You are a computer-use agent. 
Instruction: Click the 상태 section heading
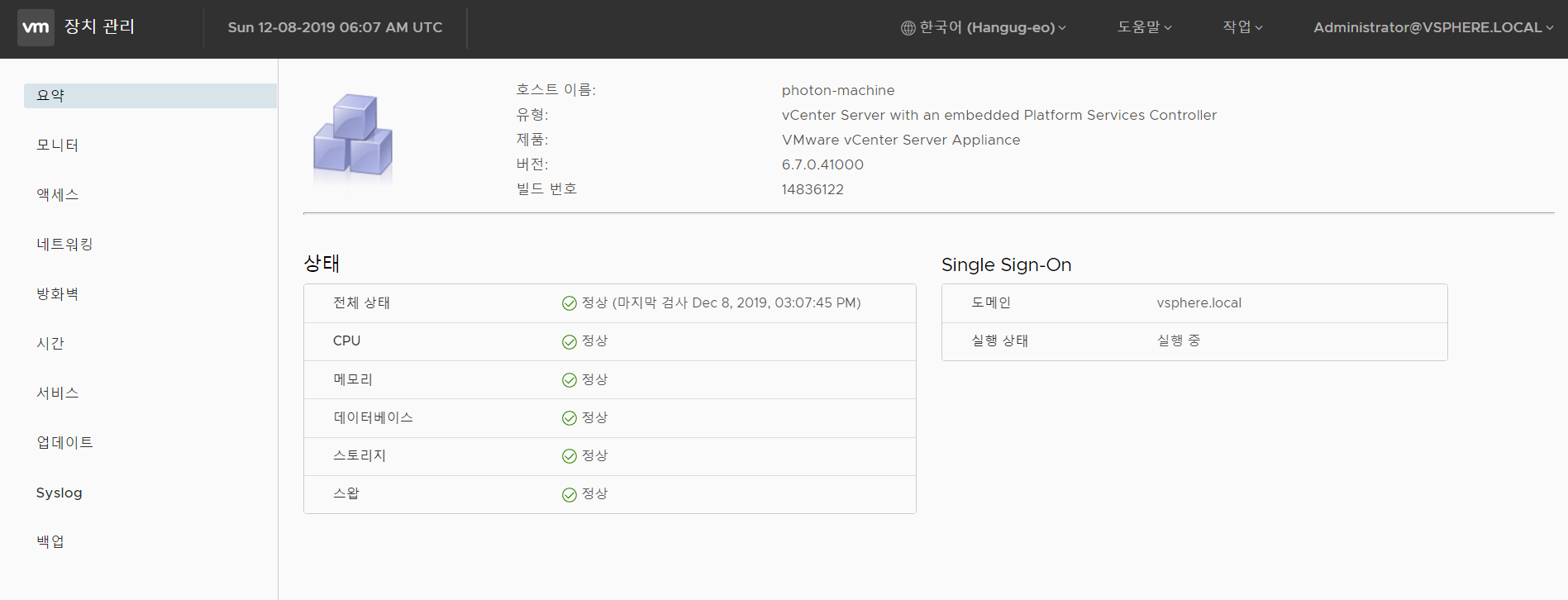[322, 264]
